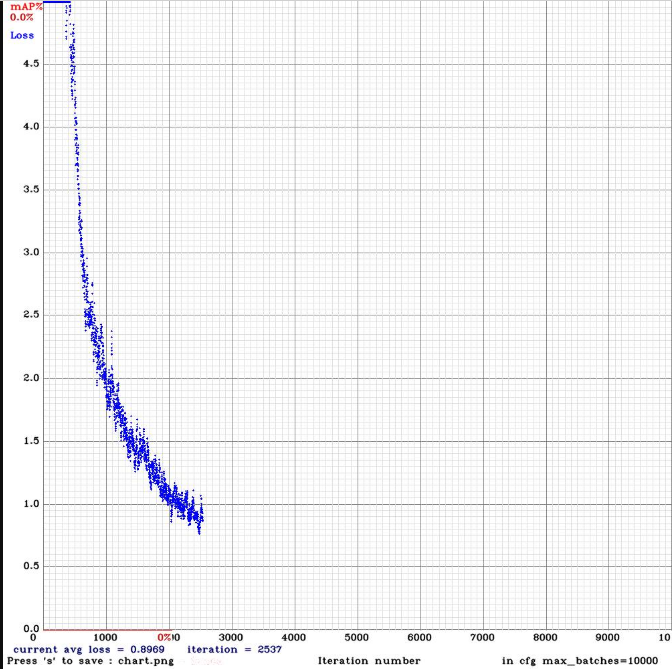Screen dimensions: 672x669
Task: Click the x-axis label '9000'
Action: pyautogui.click(x=608, y=637)
